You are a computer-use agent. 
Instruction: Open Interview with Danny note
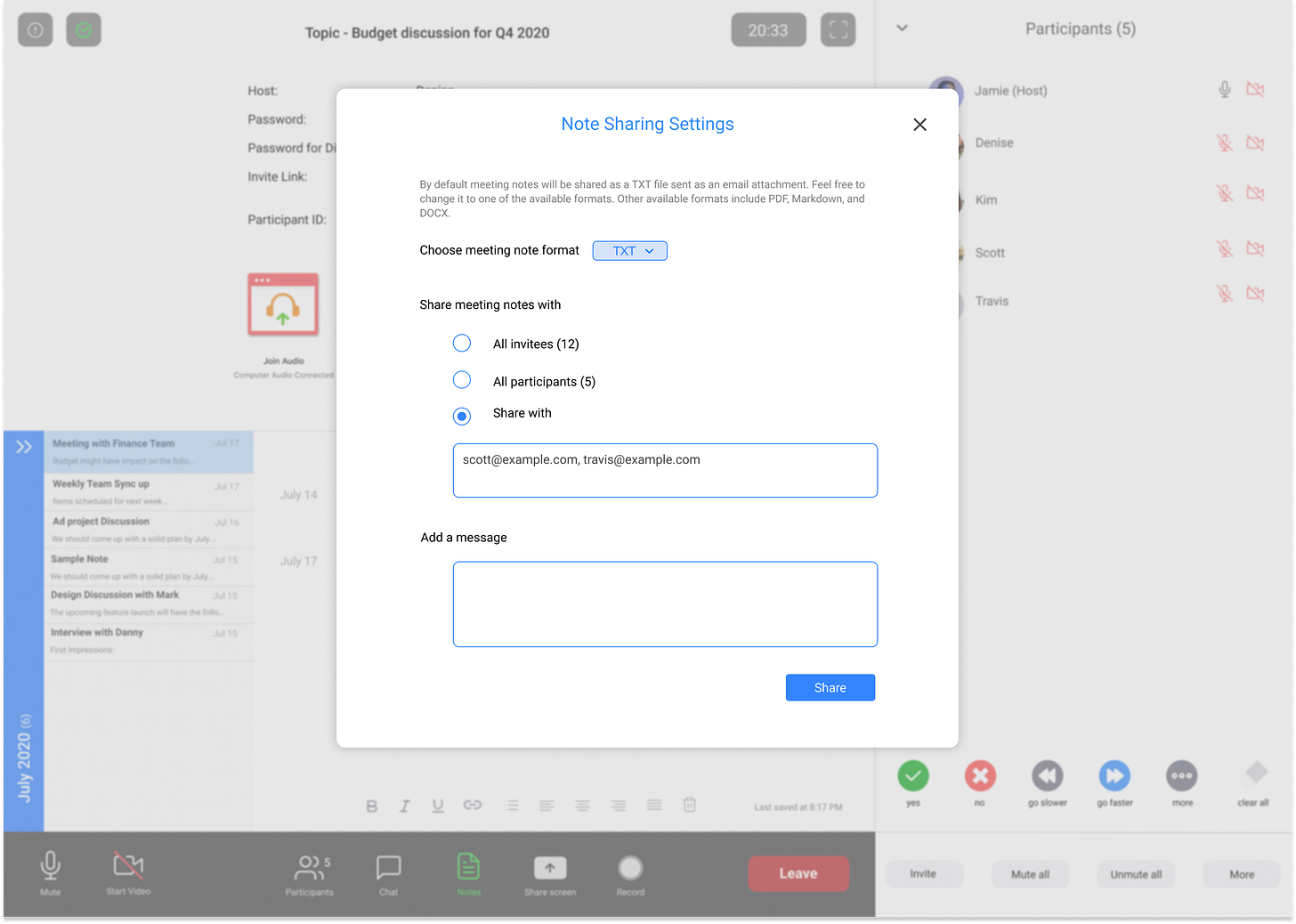(149, 640)
